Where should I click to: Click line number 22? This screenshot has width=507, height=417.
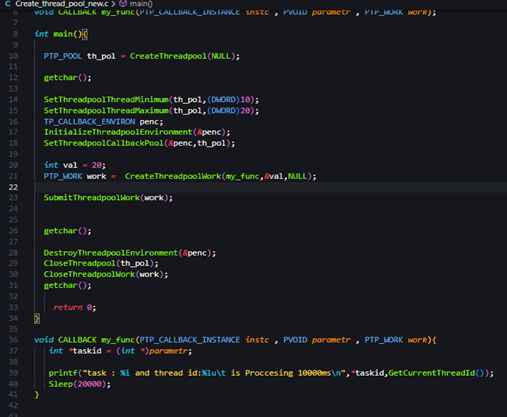[x=13, y=187]
